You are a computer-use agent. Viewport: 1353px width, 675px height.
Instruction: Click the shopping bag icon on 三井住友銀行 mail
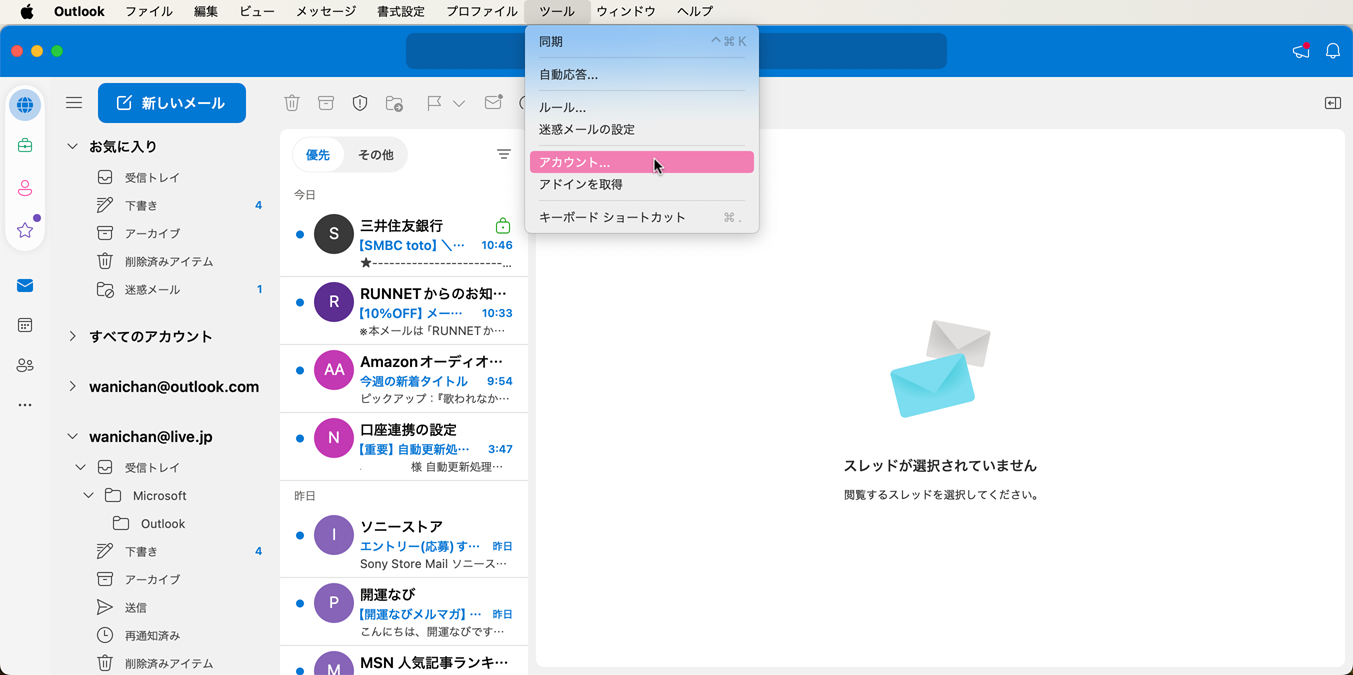(x=503, y=226)
